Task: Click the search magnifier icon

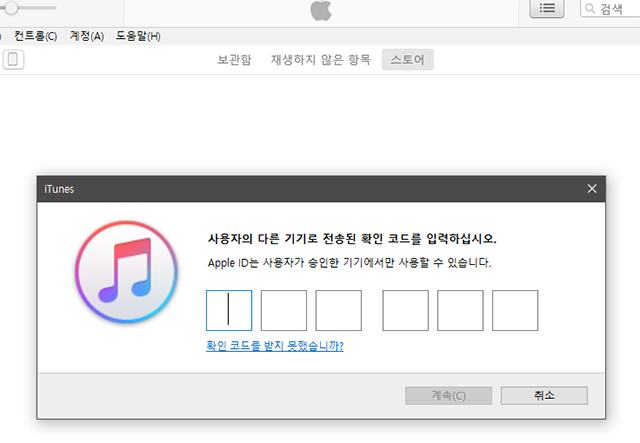Action: pyautogui.click(x=590, y=8)
